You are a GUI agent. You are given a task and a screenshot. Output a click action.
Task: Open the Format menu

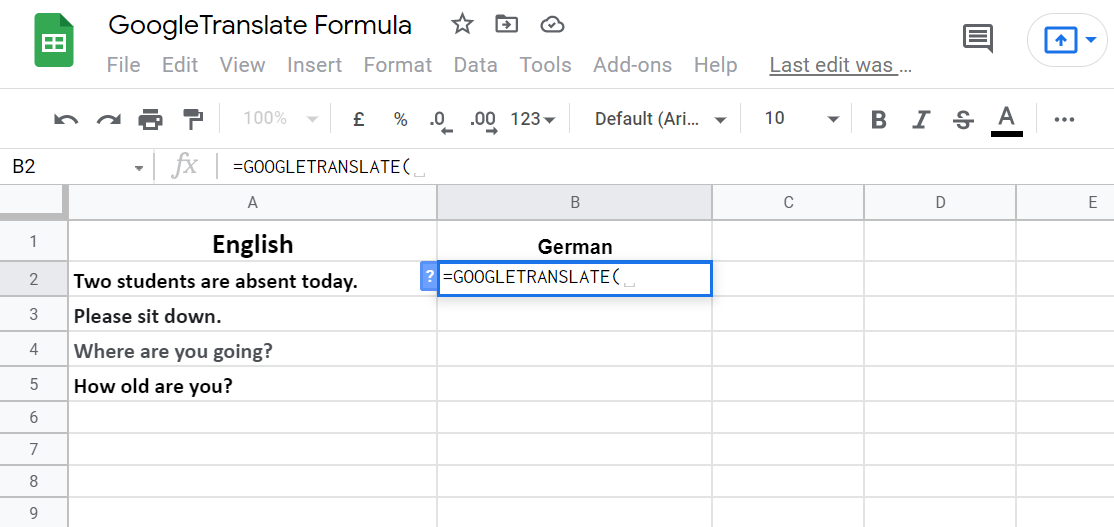pyautogui.click(x=397, y=65)
